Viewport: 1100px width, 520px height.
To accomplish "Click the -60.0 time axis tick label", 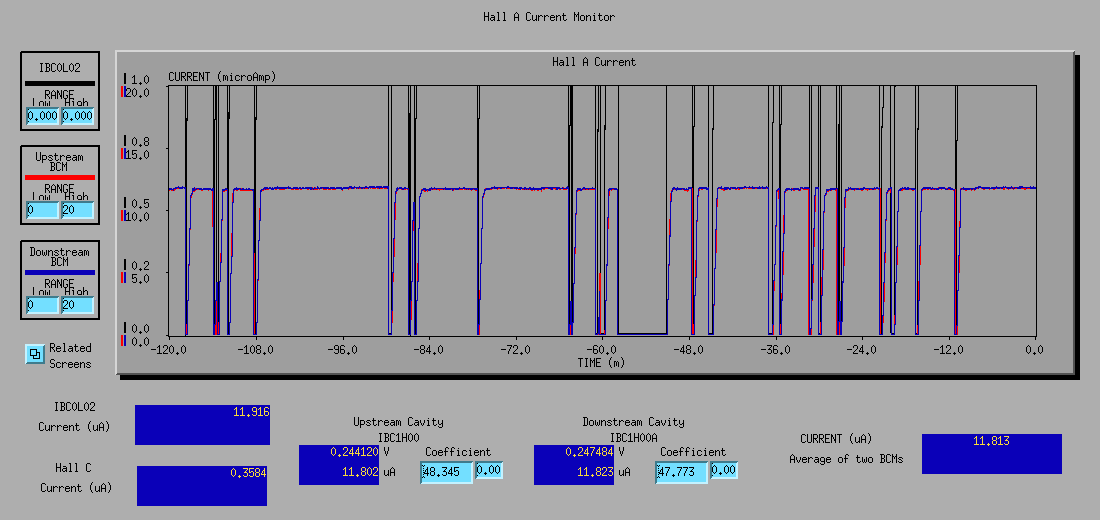I will coord(601,349).
